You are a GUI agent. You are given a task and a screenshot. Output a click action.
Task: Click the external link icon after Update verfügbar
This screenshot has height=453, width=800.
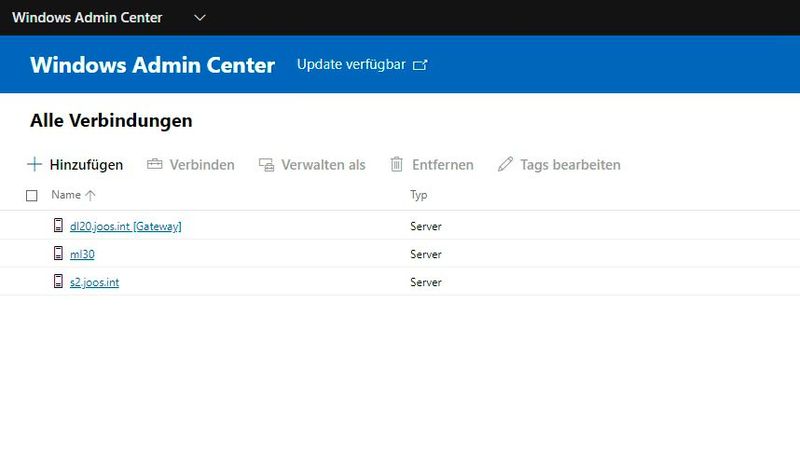(x=420, y=65)
